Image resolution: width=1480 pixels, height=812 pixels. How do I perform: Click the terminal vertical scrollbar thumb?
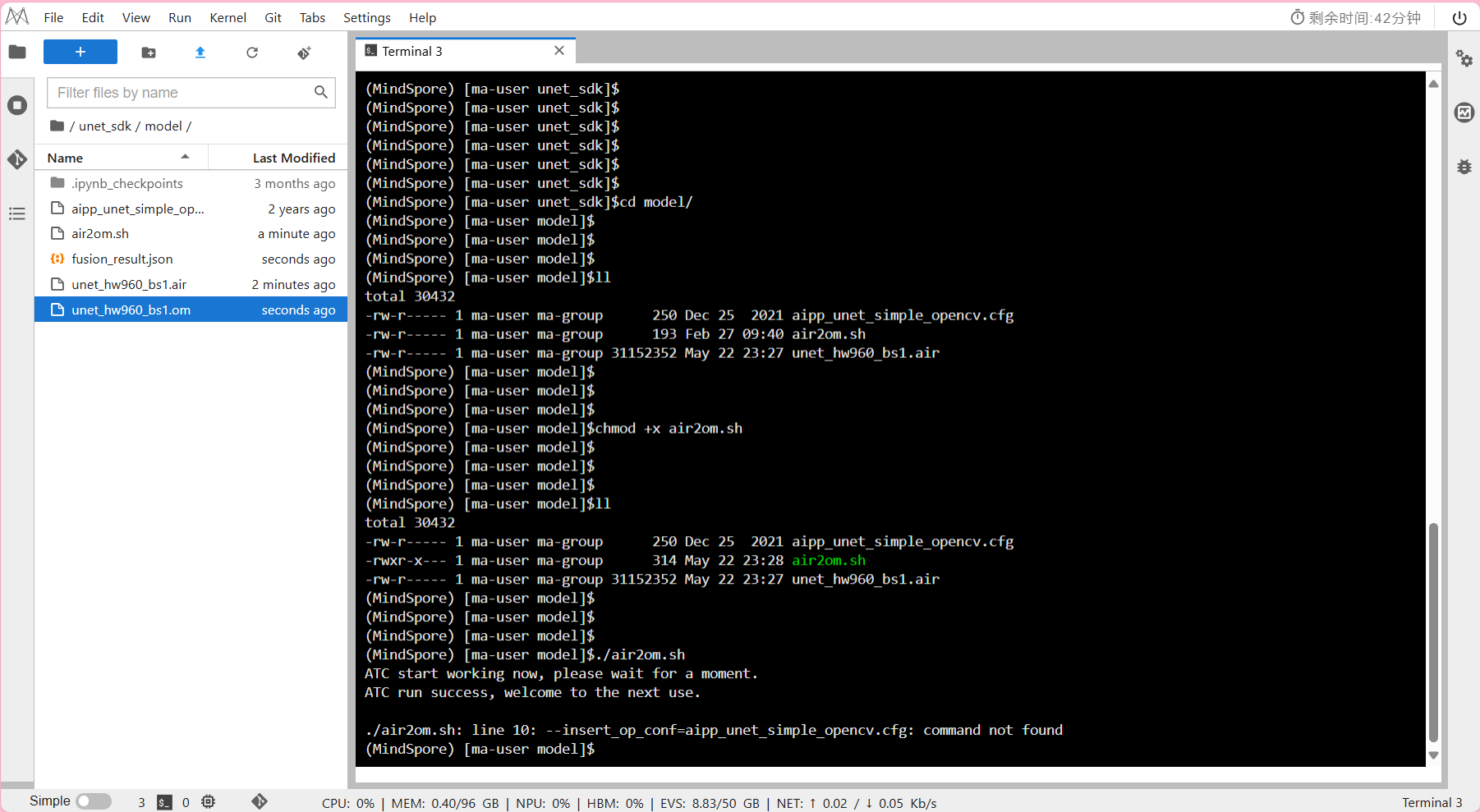pyautogui.click(x=1433, y=632)
